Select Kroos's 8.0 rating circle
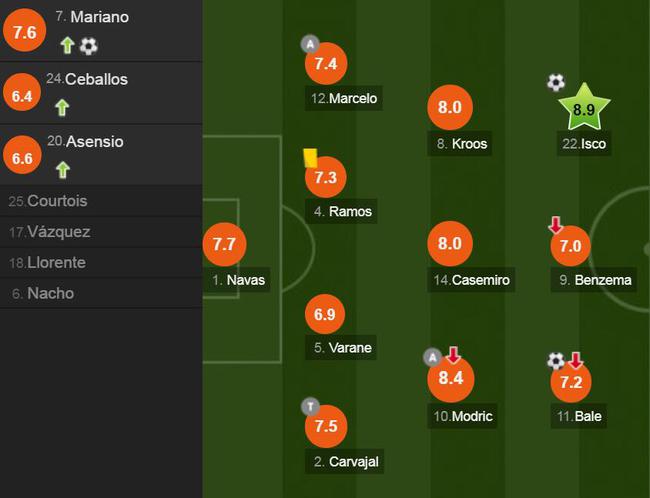Image resolution: width=650 pixels, height=498 pixels. pyautogui.click(x=450, y=107)
